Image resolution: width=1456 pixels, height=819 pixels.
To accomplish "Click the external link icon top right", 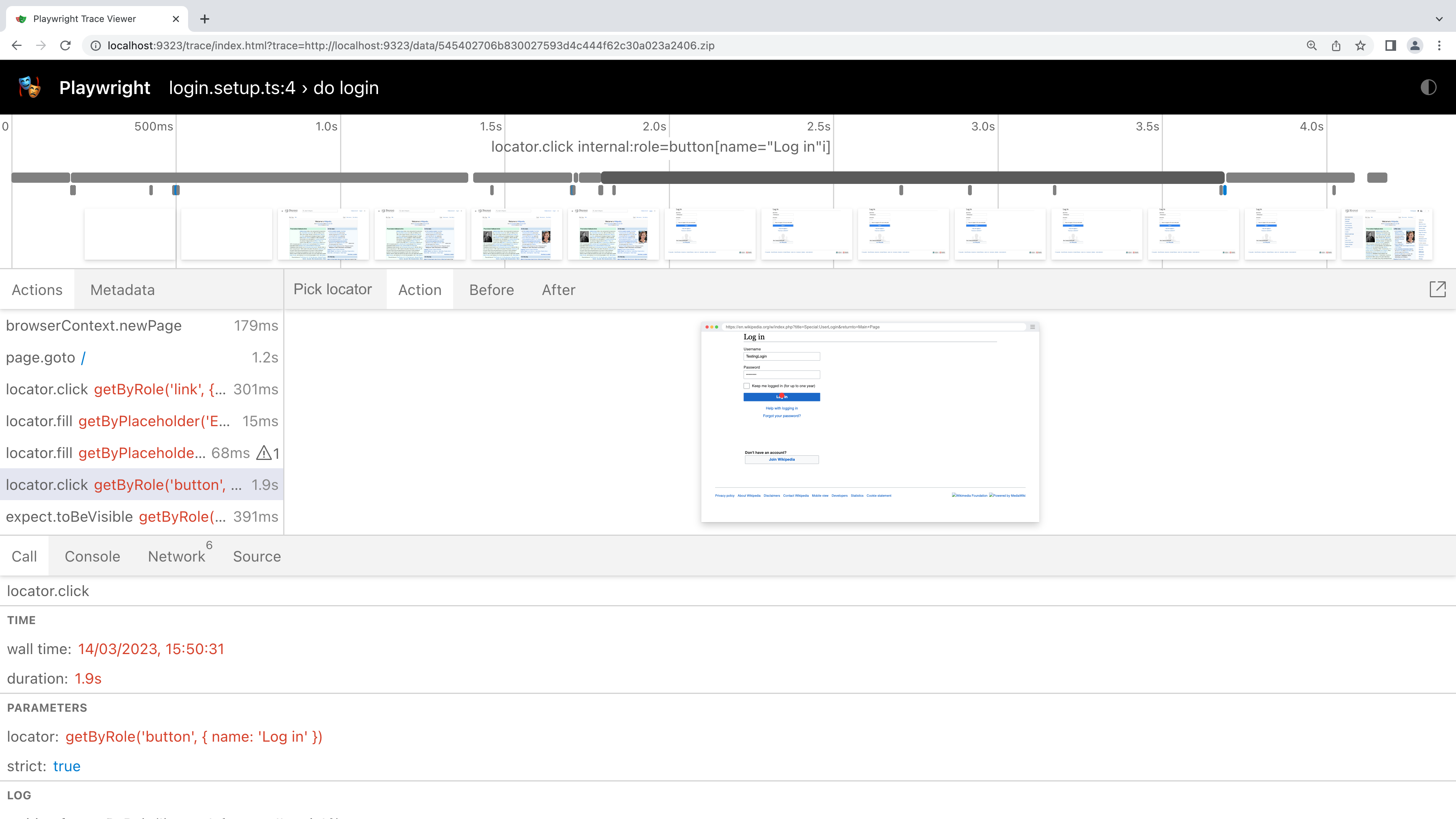I will pyautogui.click(x=1438, y=289).
